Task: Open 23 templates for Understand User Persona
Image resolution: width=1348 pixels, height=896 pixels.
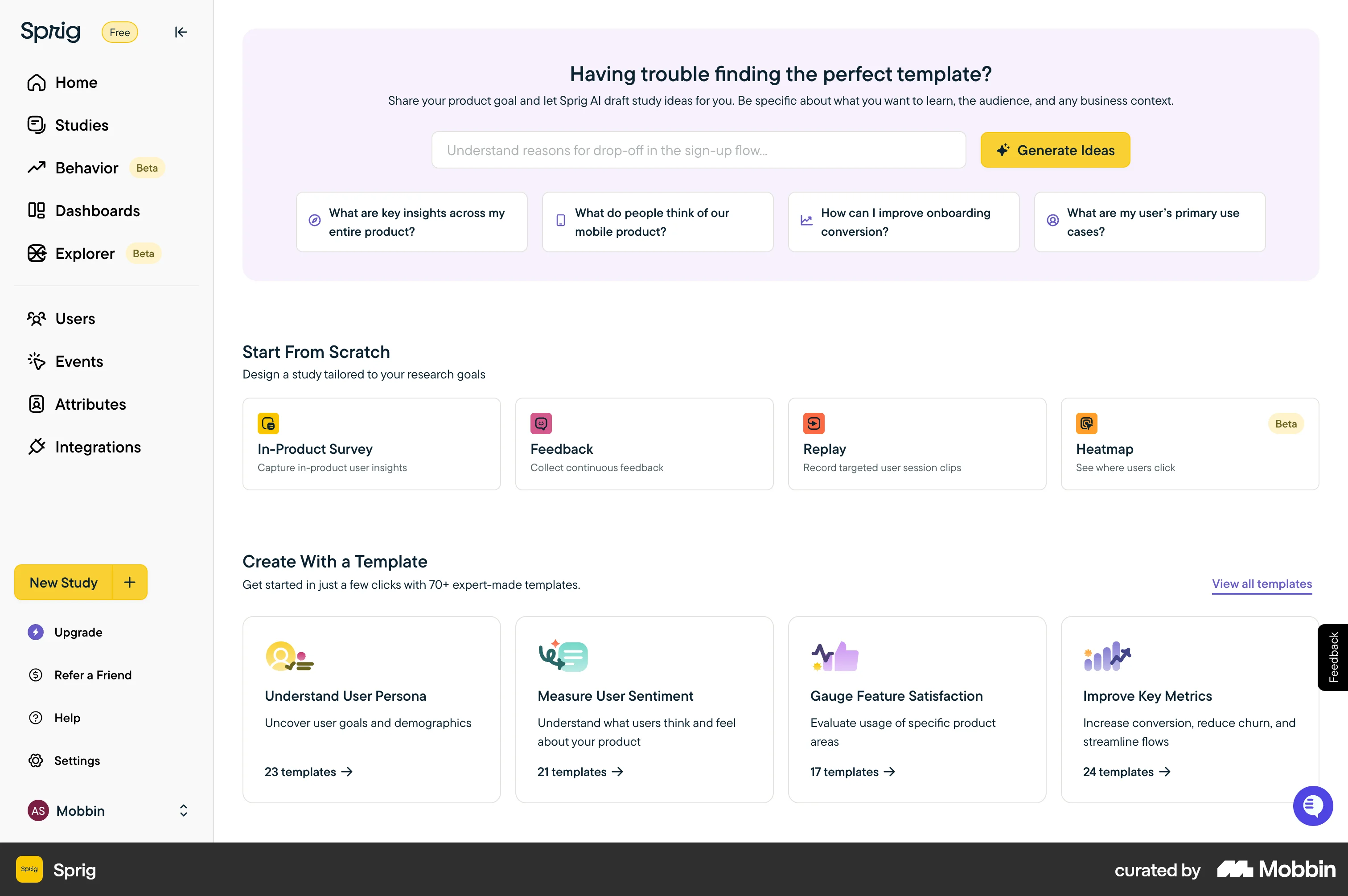Action: 308,772
